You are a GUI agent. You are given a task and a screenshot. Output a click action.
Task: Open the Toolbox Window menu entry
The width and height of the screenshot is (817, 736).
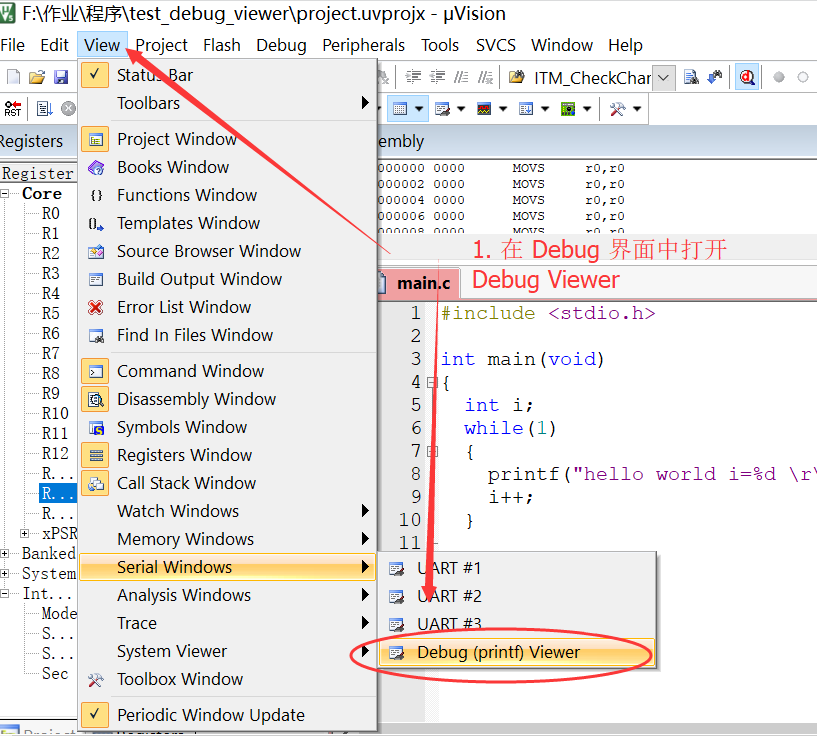228,679
